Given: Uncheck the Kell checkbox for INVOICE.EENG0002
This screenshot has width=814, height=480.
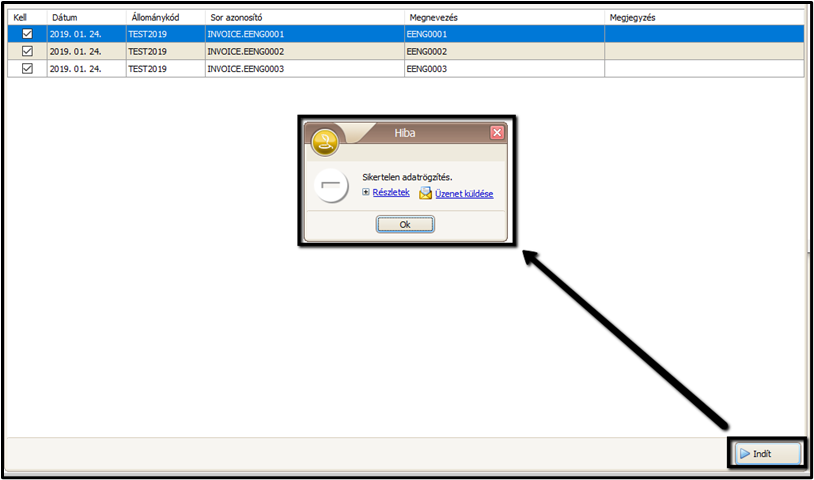Looking at the screenshot, I should tap(27, 51).
